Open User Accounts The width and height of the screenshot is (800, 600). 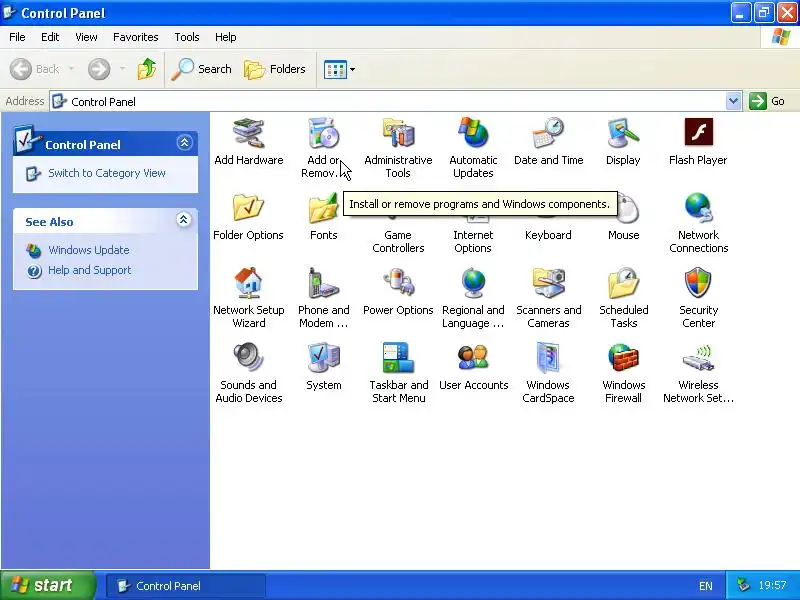pyautogui.click(x=473, y=367)
